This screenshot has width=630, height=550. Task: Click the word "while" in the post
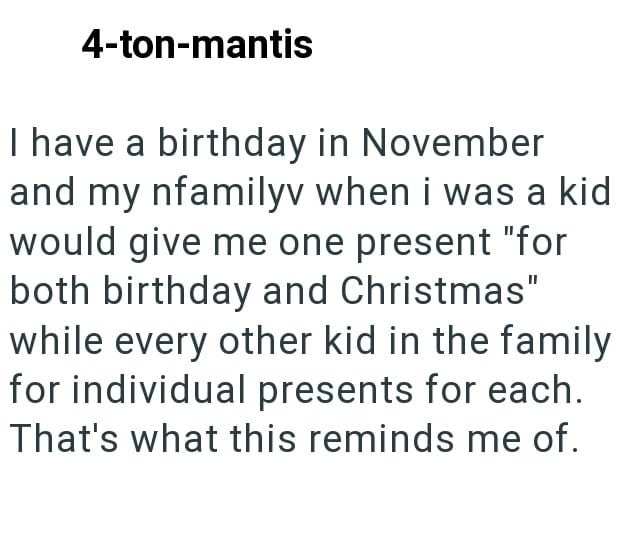coord(49,340)
